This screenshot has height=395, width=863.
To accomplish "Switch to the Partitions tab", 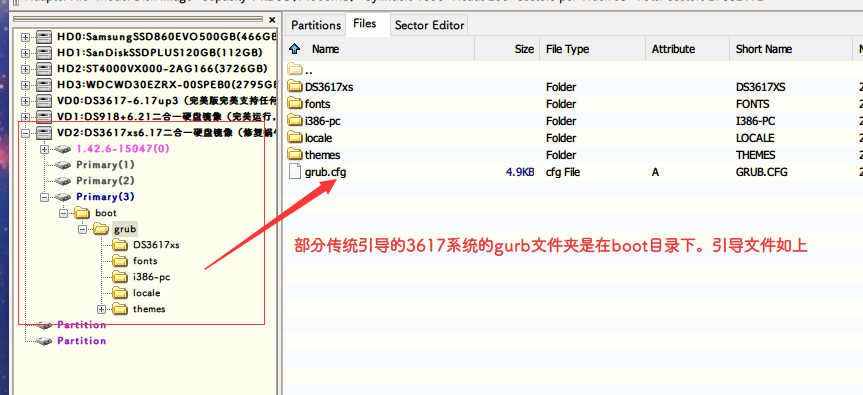I will coord(316,25).
